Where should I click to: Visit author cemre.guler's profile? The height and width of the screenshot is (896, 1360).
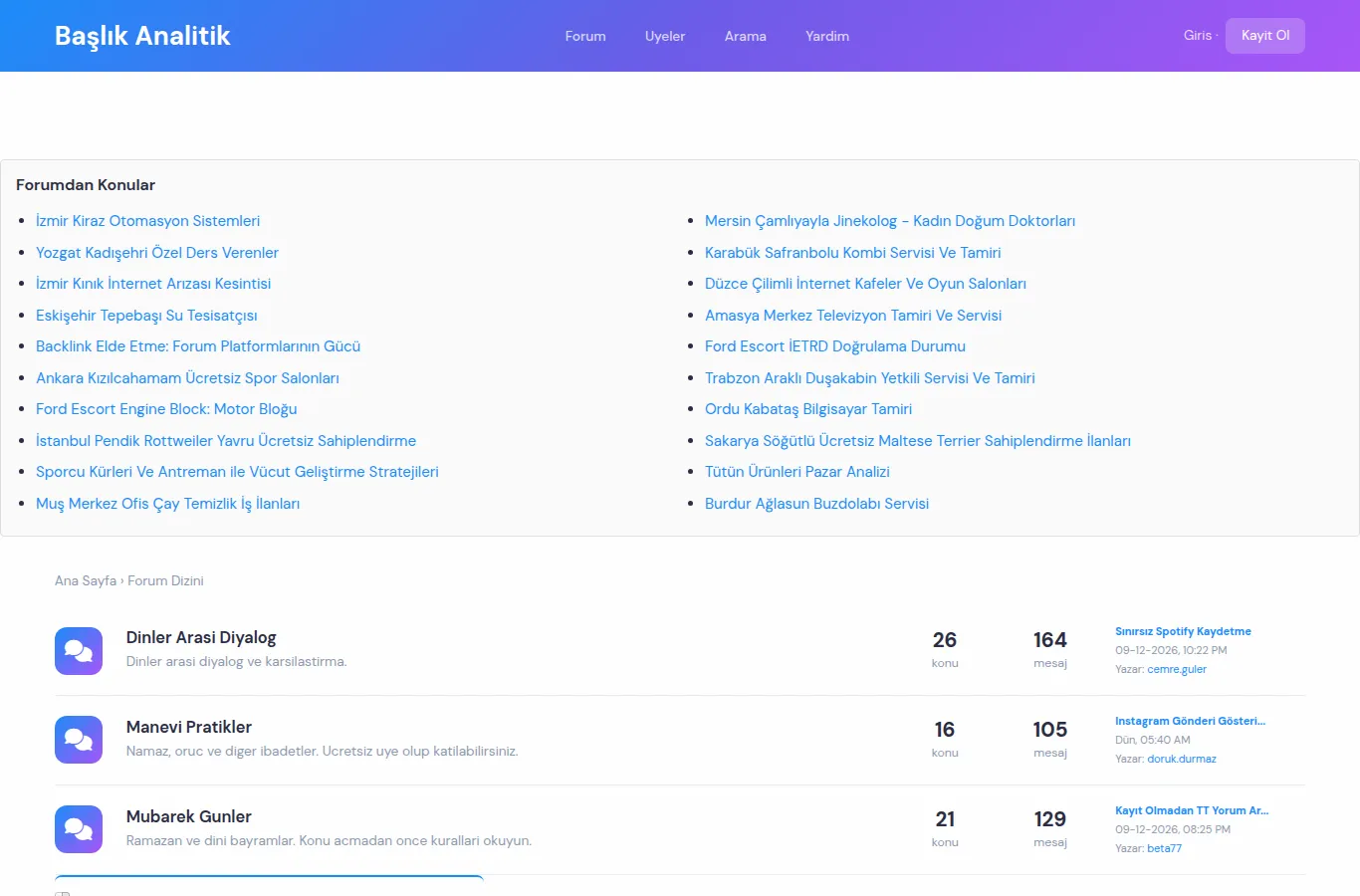coord(1177,669)
